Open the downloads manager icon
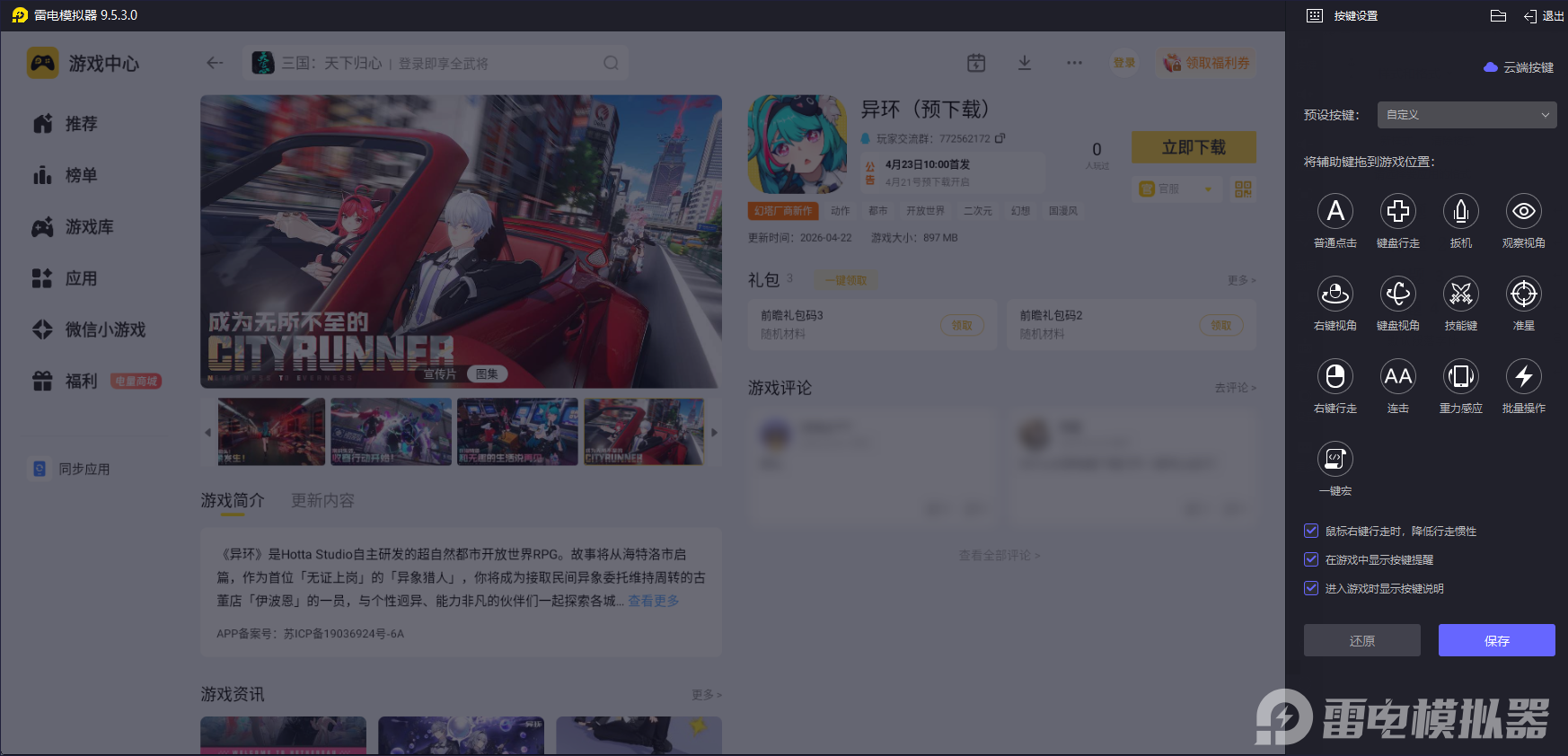 [x=1025, y=63]
